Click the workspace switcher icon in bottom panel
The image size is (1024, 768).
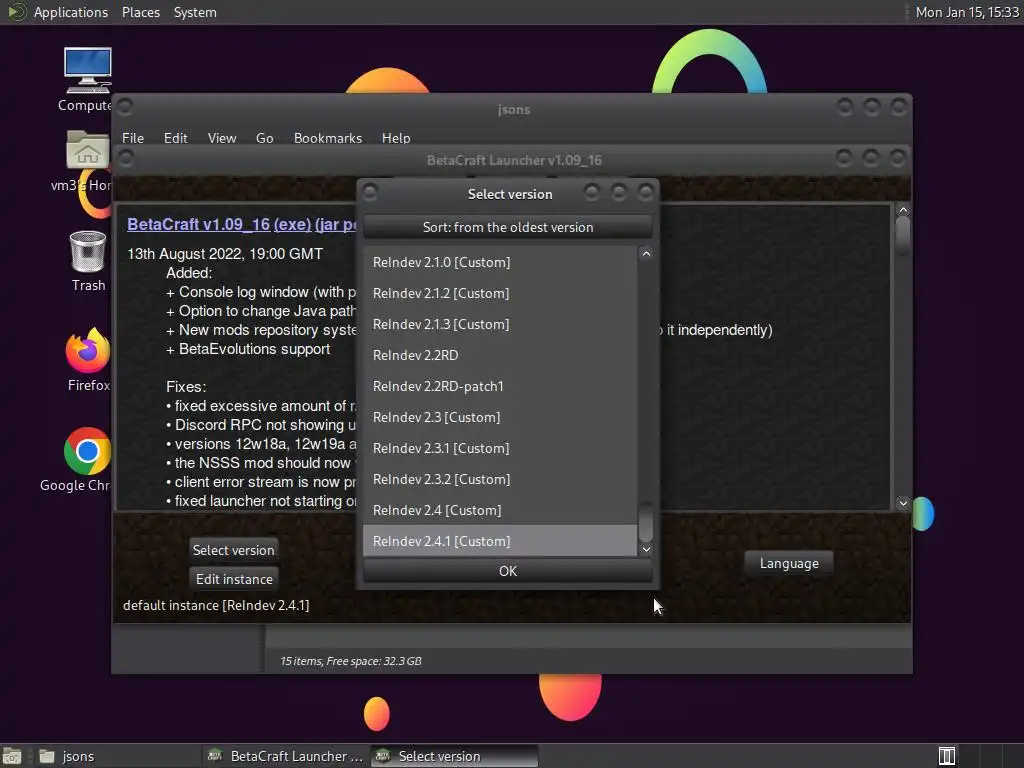[x=946, y=756]
